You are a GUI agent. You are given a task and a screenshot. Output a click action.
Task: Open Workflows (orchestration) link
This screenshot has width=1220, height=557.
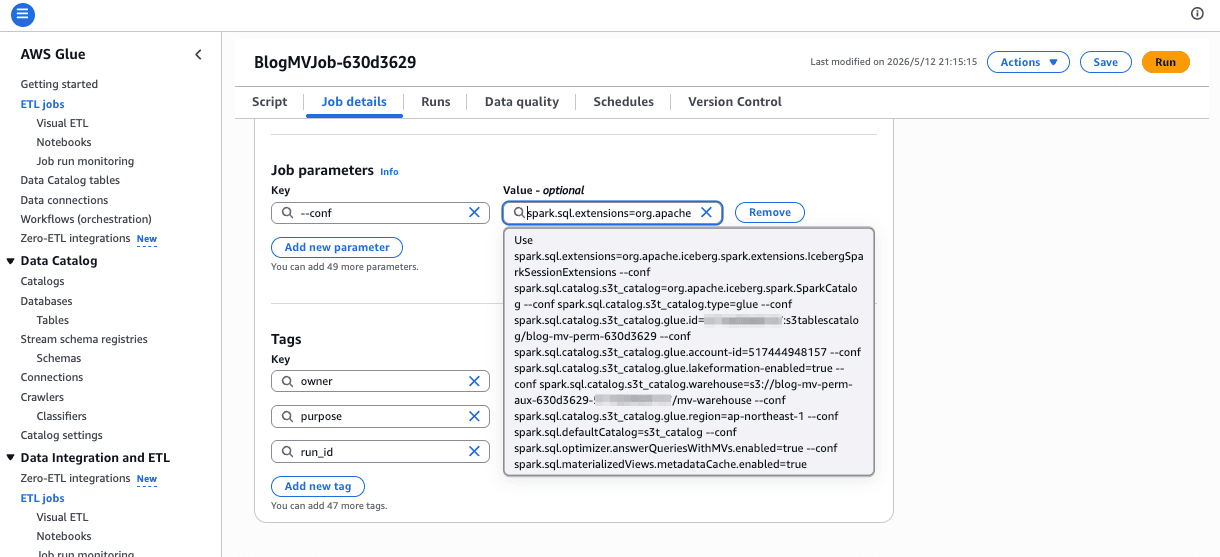point(86,219)
